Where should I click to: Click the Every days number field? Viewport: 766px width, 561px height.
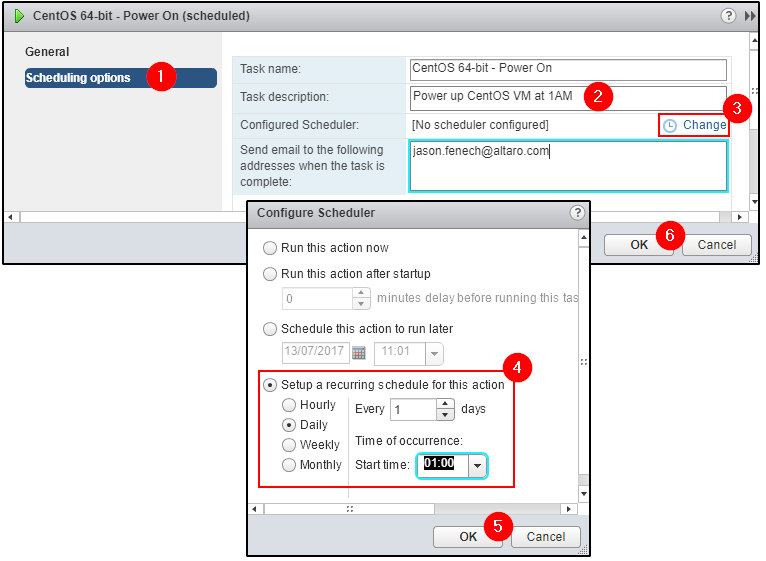pyautogui.click(x=413, y=410)
